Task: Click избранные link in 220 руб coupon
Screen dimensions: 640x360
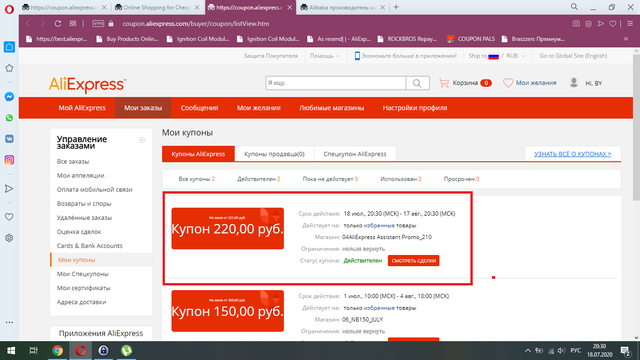Action: pos(379,226)
